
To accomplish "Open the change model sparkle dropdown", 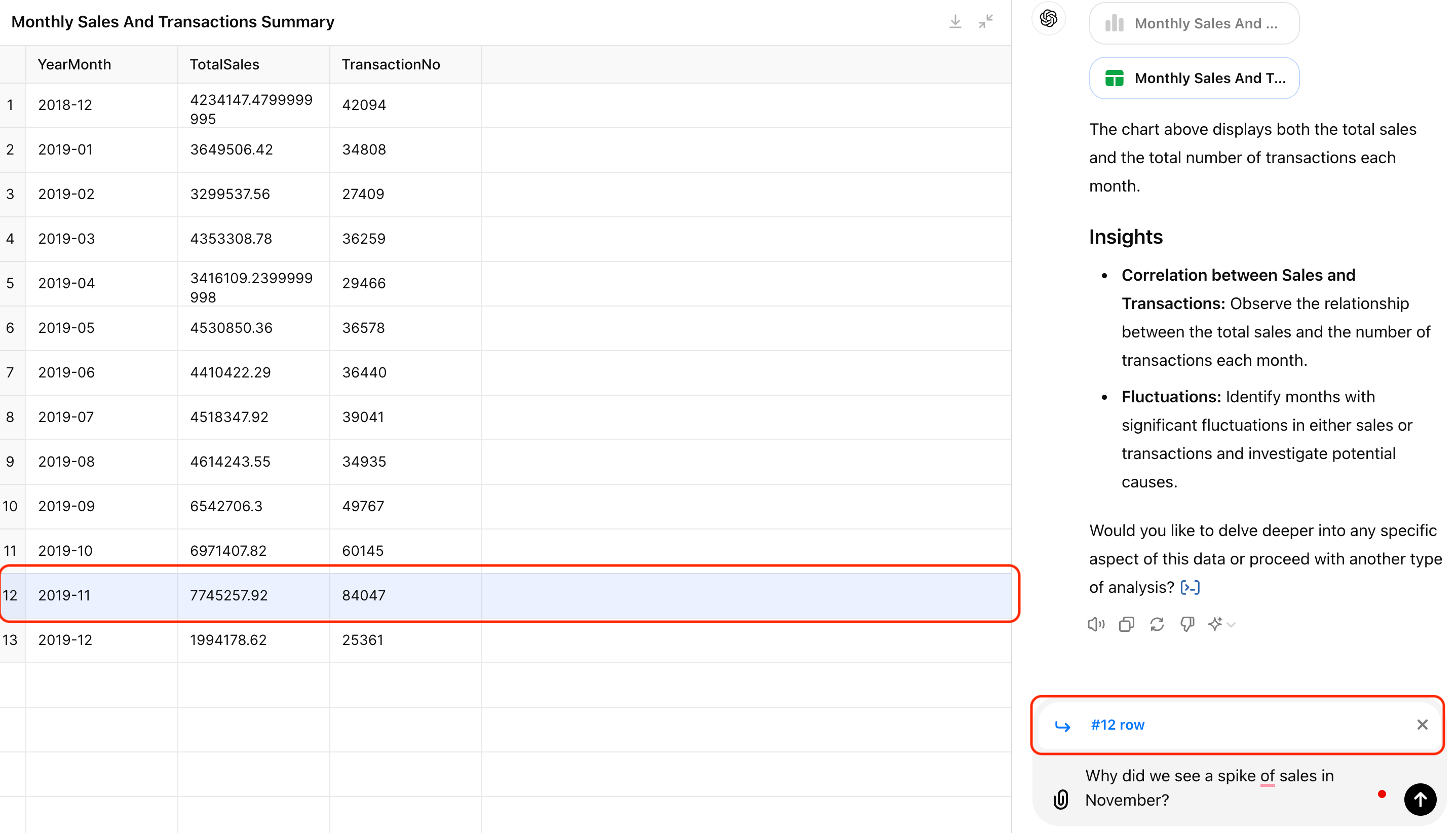I will click(1221, 624).
